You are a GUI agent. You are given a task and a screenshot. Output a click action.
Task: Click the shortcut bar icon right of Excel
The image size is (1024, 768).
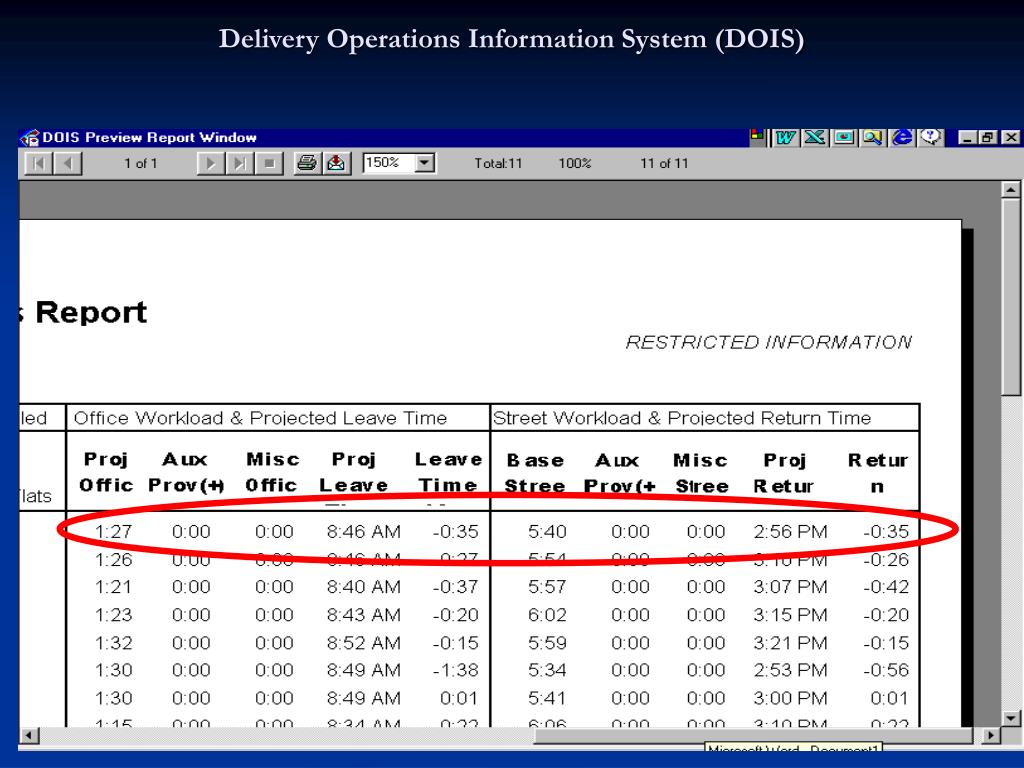(843, 137)
